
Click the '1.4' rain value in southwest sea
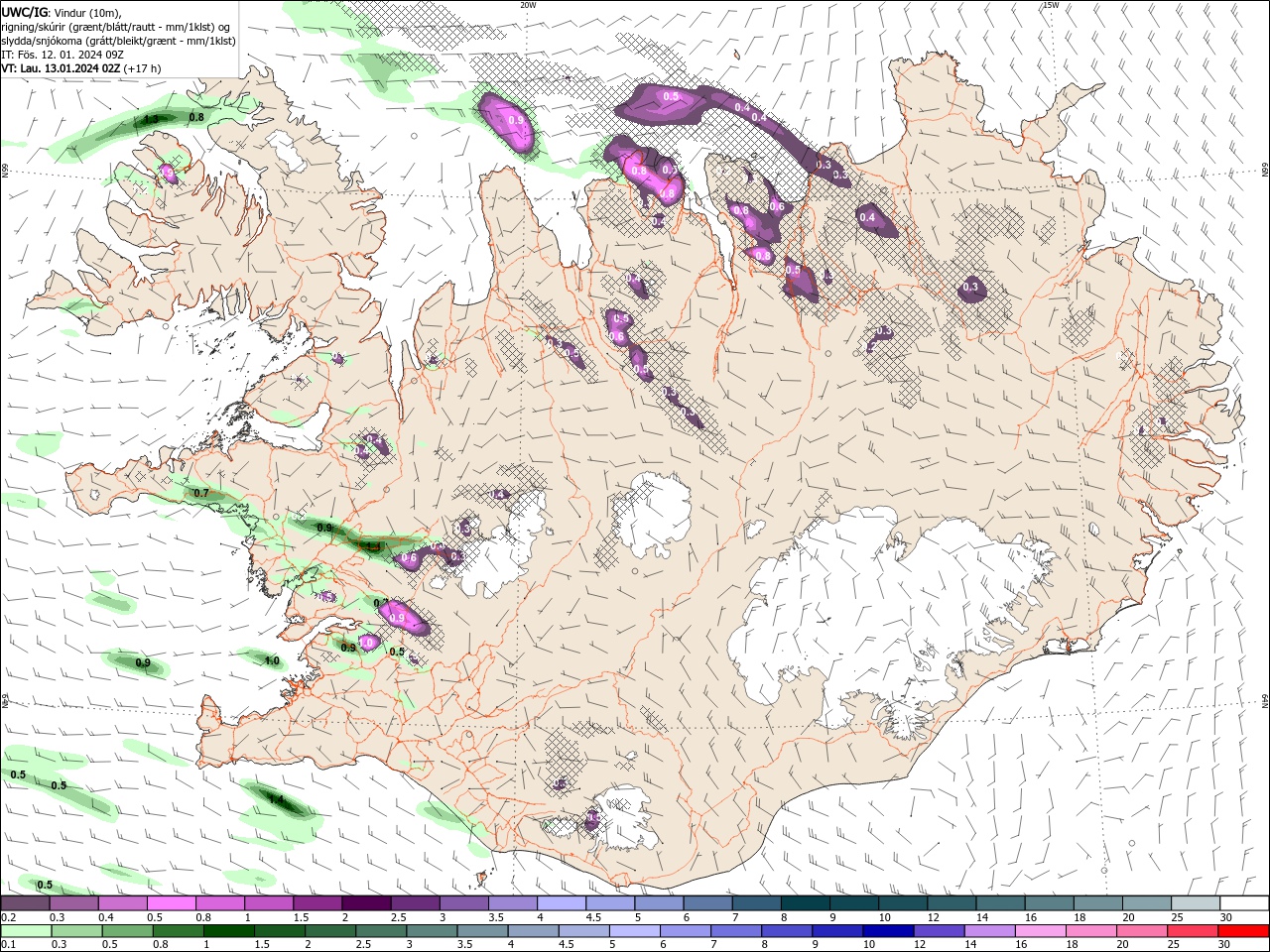[x=276, y=799]
